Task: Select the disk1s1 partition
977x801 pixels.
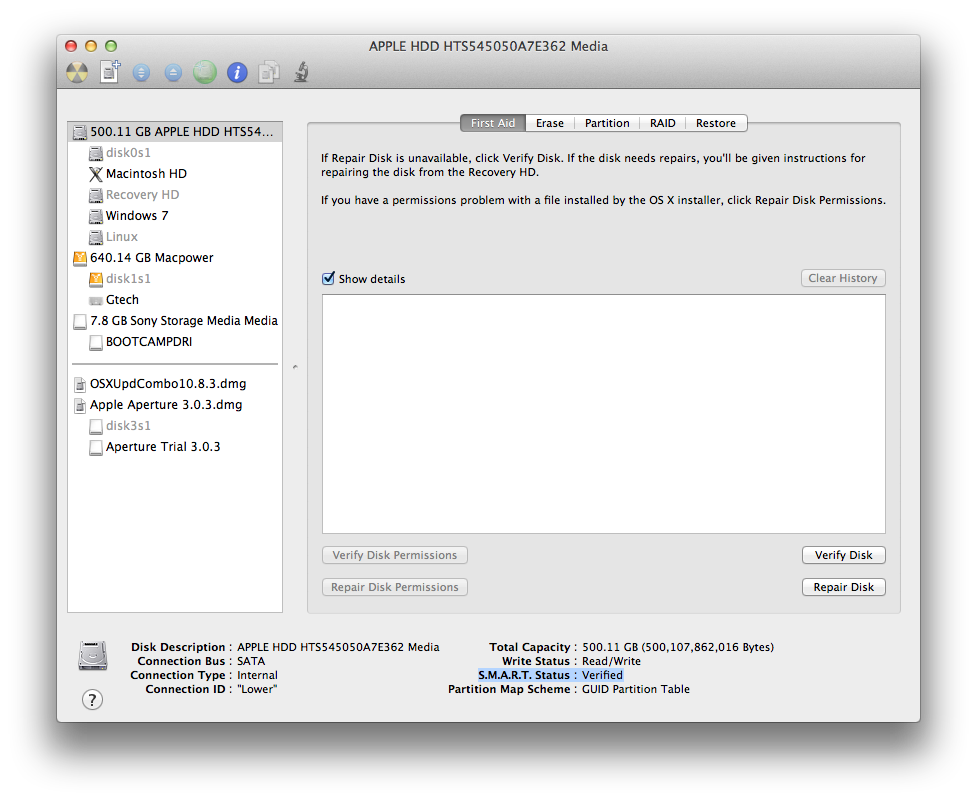Action: pos(175,279)
